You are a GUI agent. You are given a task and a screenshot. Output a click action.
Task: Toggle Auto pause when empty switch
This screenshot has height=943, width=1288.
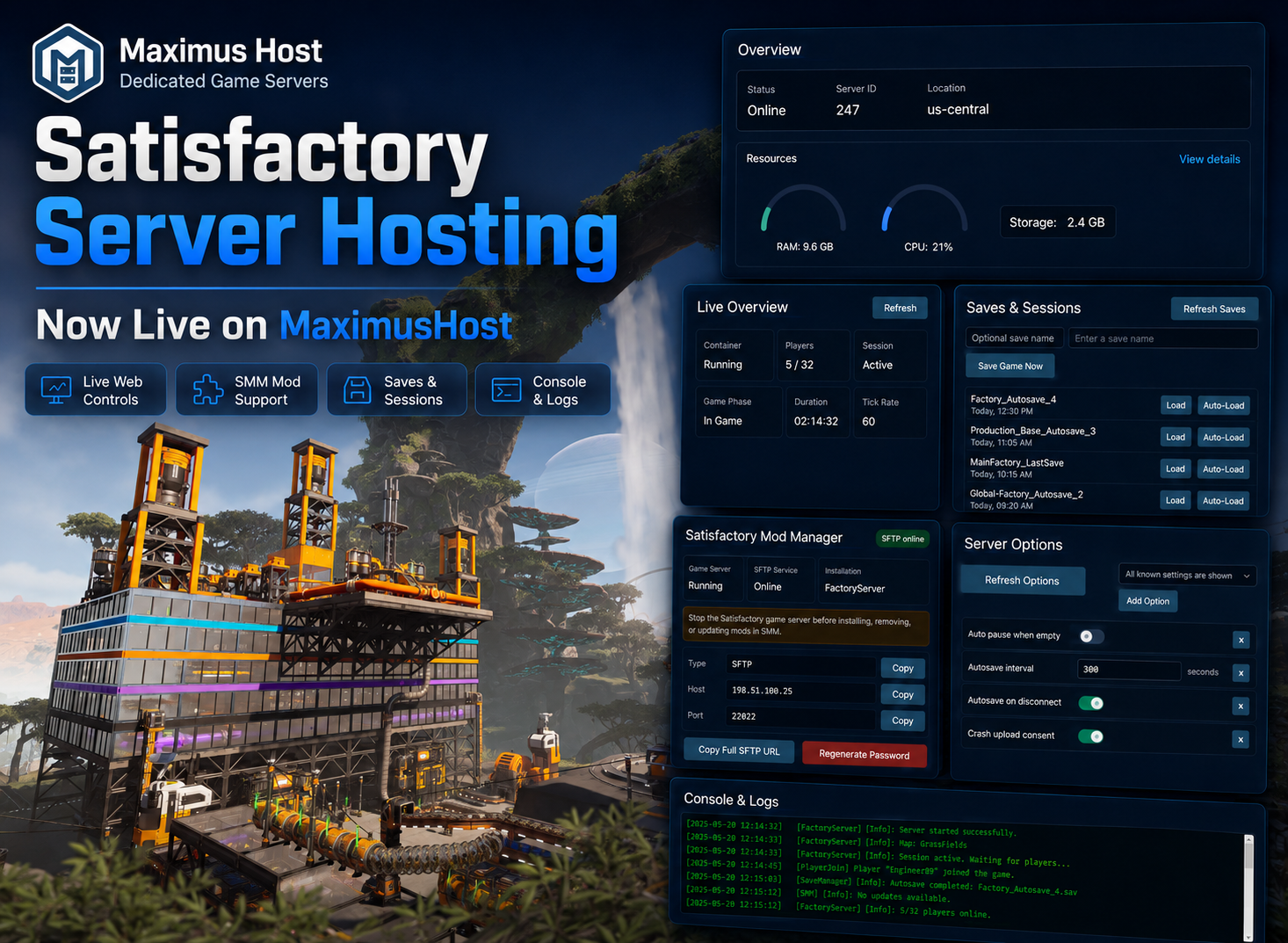coord(1091,636)
